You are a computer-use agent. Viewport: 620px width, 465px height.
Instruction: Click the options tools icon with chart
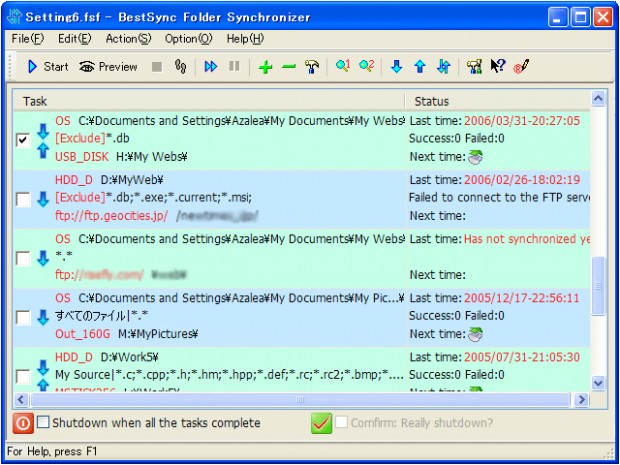coord(474,66)
